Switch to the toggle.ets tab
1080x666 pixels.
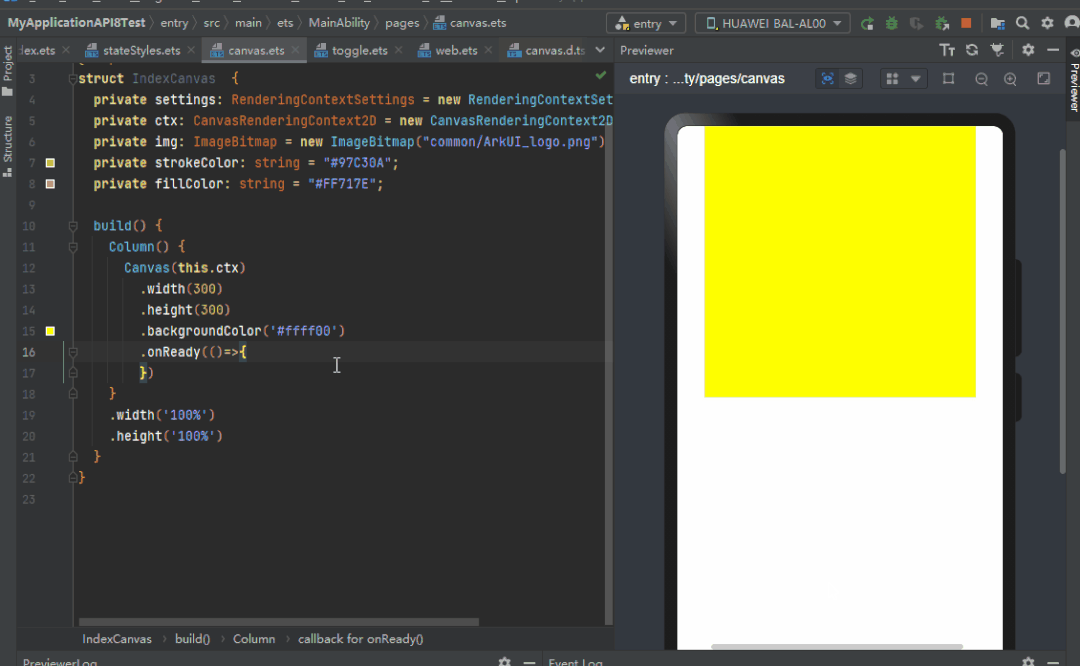coord(359,50)
